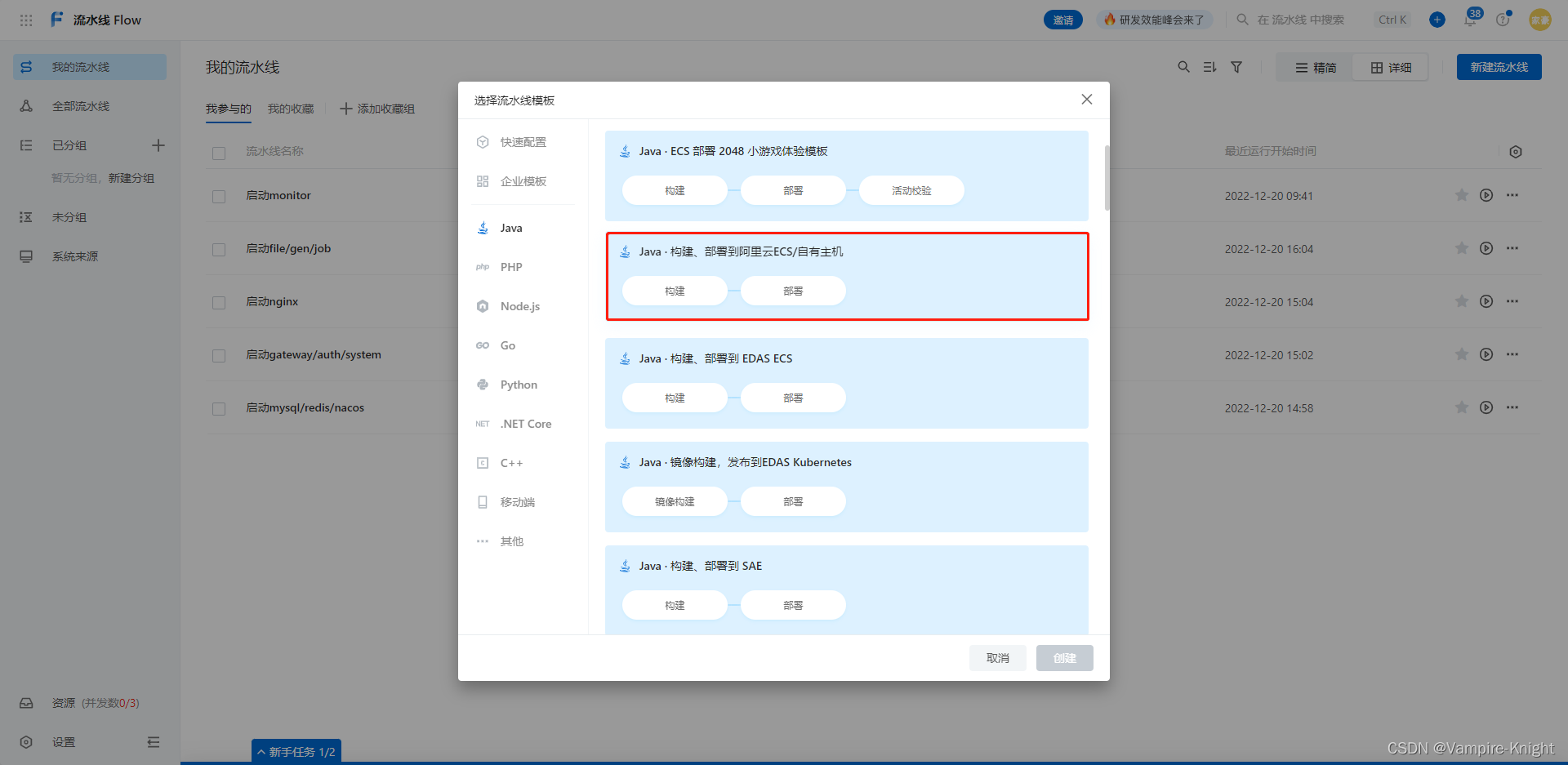Viewport: 1568px width, 765px height.
Task: Click 新建分组 link in sidebar
Action: (131, 178)
